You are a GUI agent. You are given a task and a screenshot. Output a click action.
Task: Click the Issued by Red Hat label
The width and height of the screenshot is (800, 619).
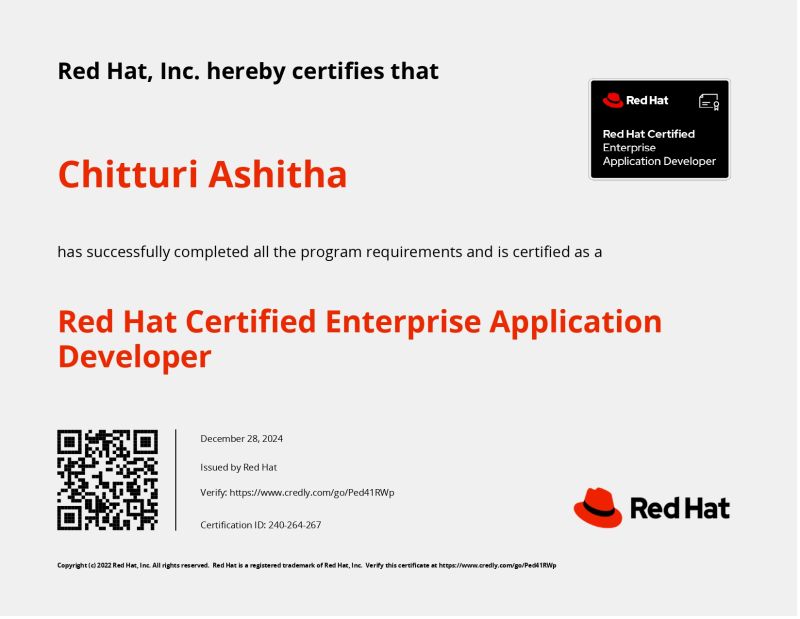coord(239,466)
